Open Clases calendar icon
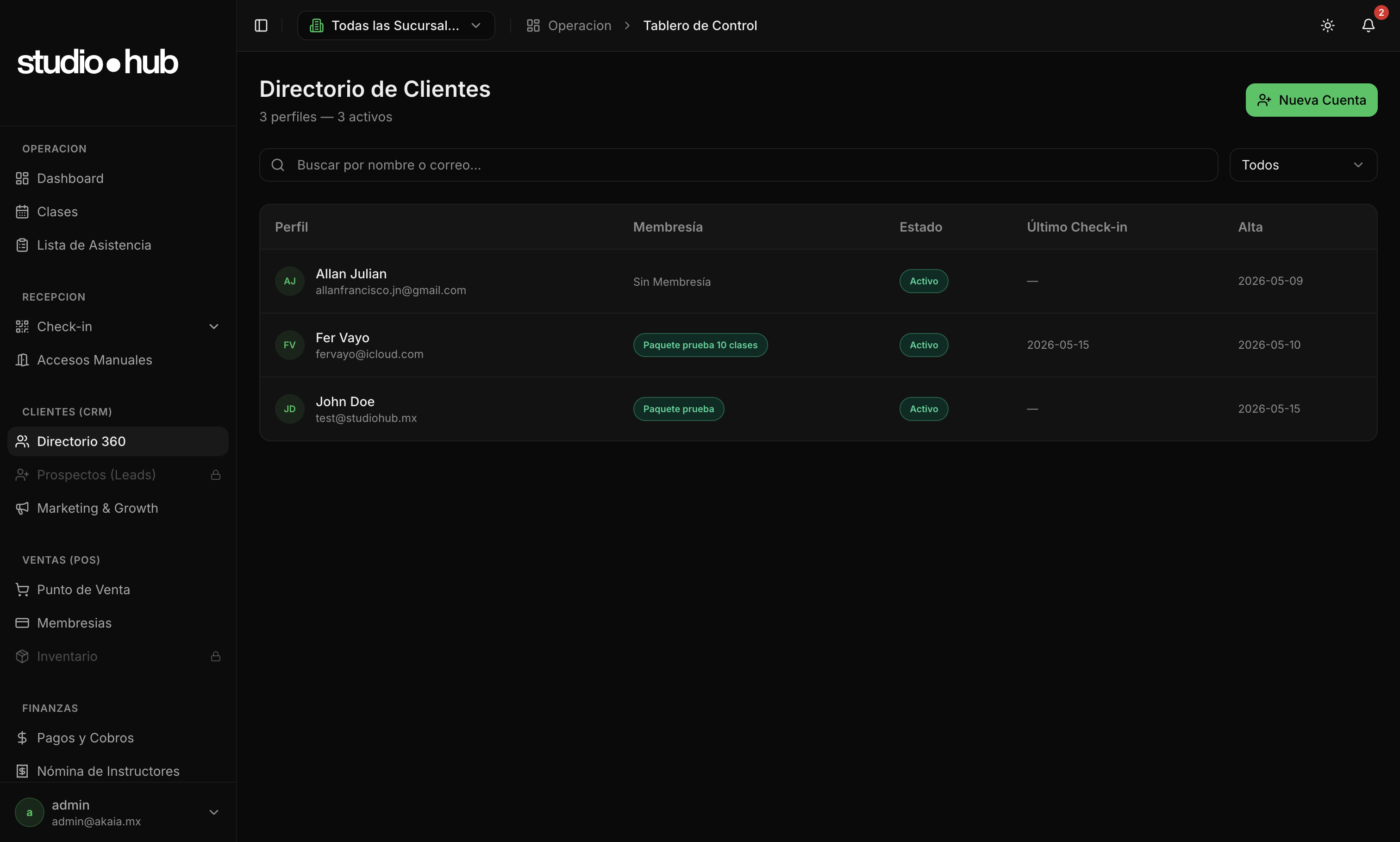 coord(22,212)
